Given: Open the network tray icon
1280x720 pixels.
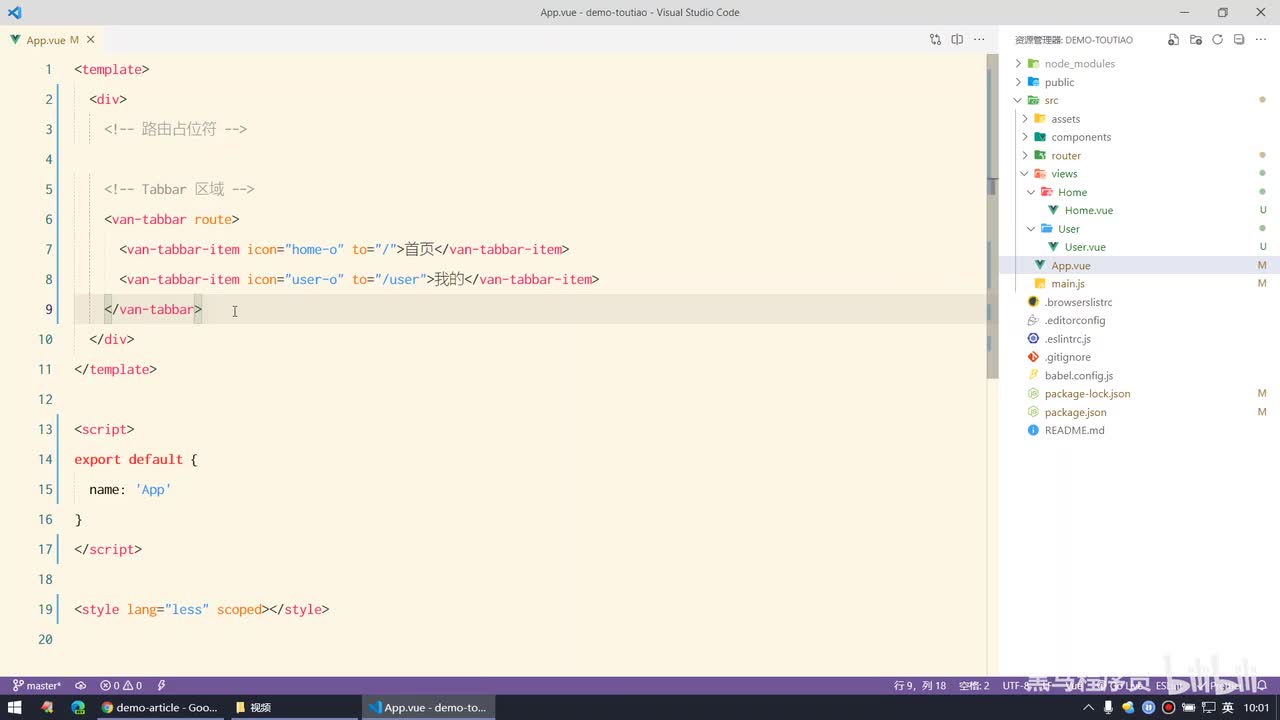Looking at the screenshot, I should [1208, 707].
